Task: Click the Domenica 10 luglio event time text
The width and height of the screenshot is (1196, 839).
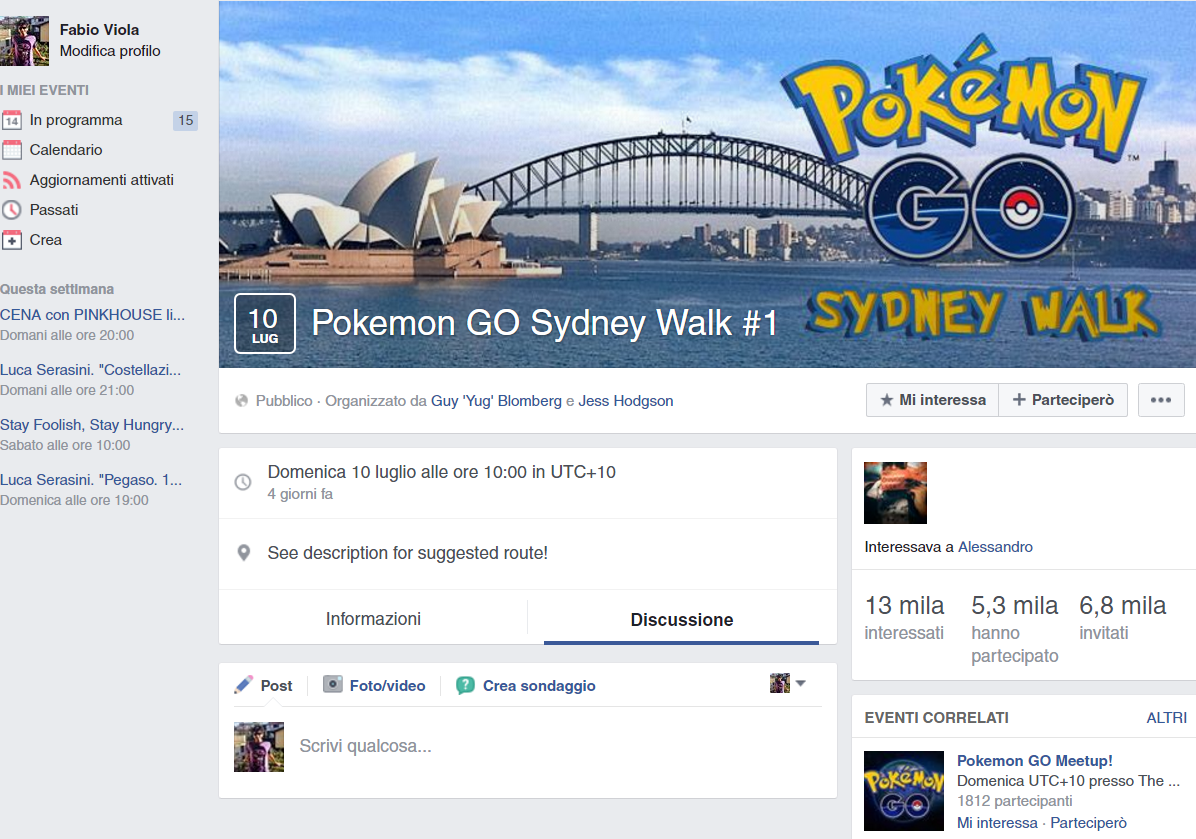Action: (442, 472)
